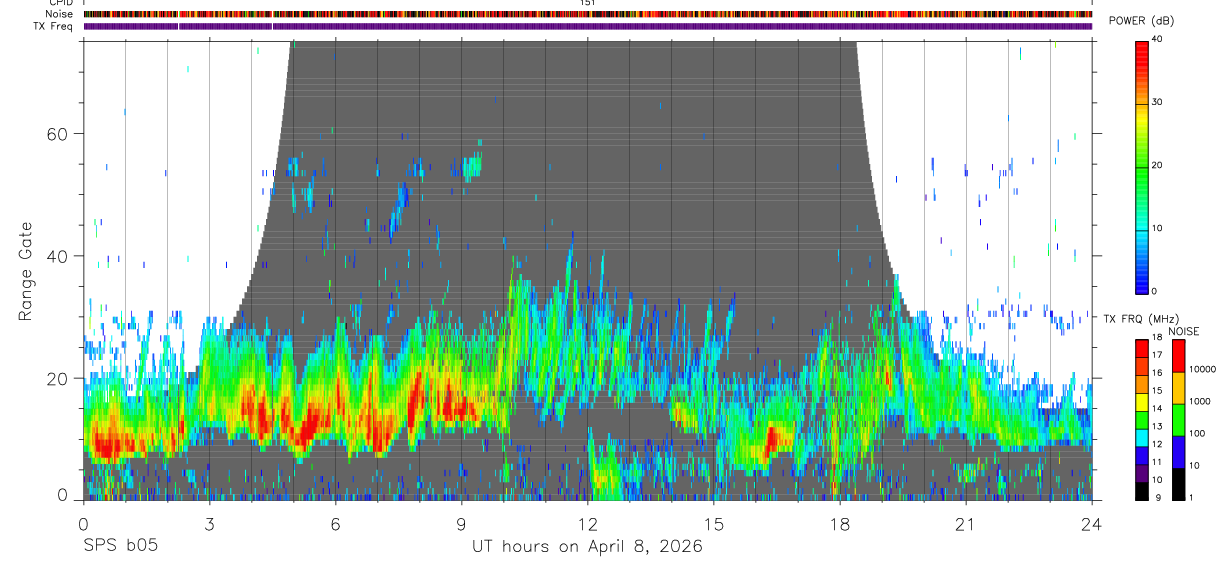Click the 9 tick on UT hours axis
The width and height of the screenshot is (1228, 567).
461,524
